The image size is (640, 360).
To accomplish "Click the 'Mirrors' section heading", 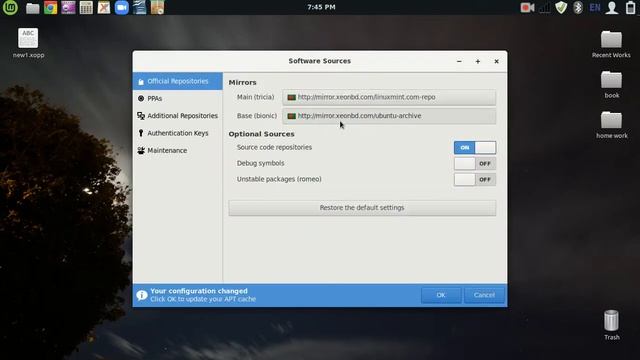I will [242, 82].
